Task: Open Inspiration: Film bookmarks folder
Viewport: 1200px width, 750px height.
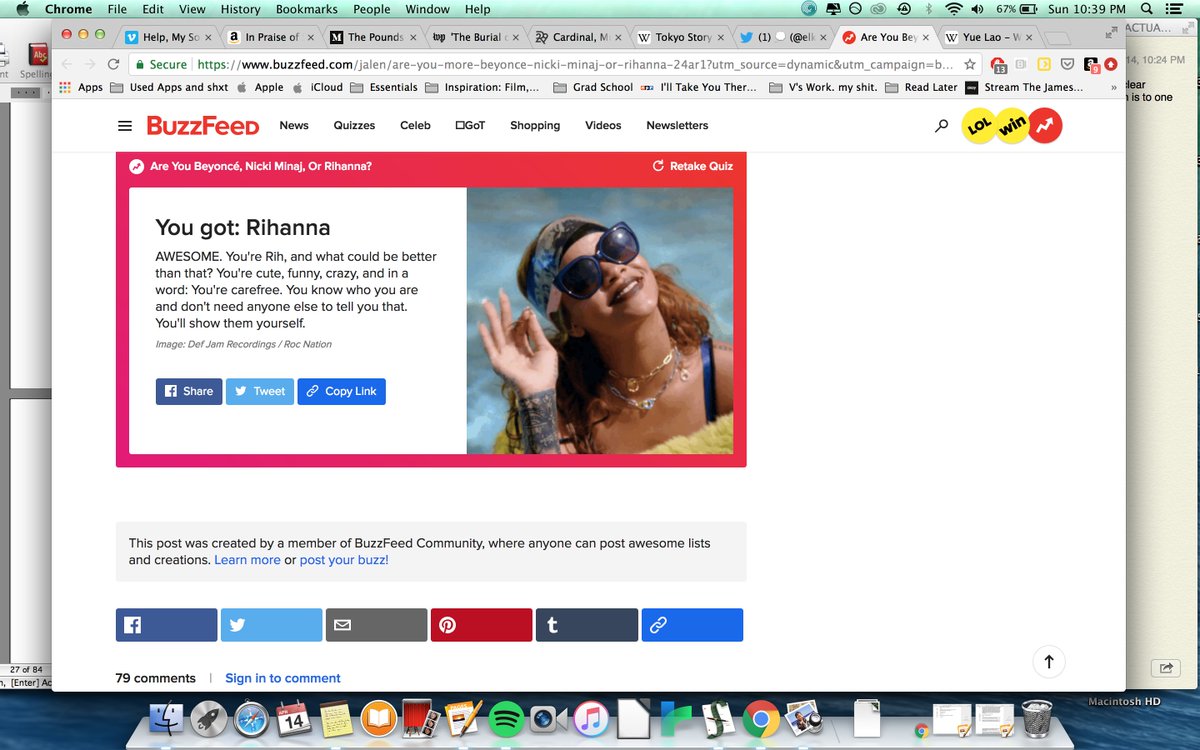Action: (x=482, y=87)
